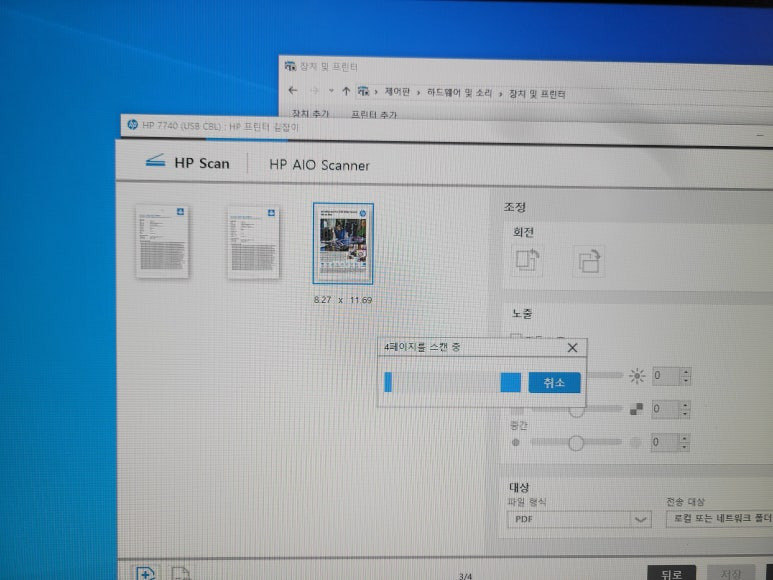Click the 뒤로 back button

coord(671,573)
